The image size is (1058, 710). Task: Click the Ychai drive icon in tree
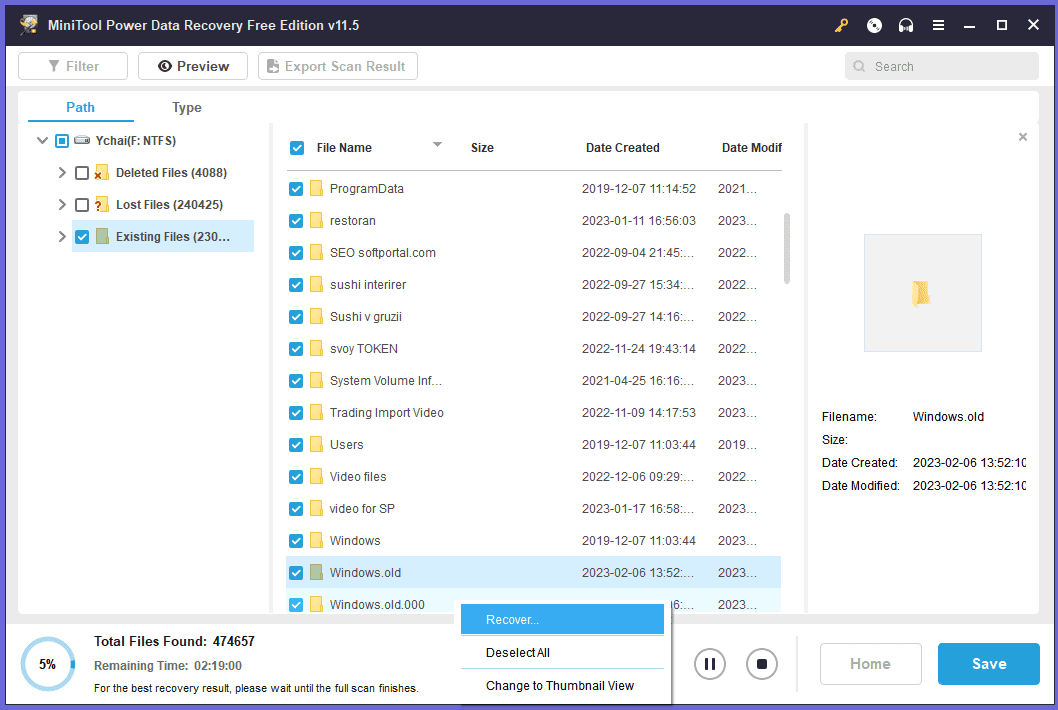click(x=83, y=141)
